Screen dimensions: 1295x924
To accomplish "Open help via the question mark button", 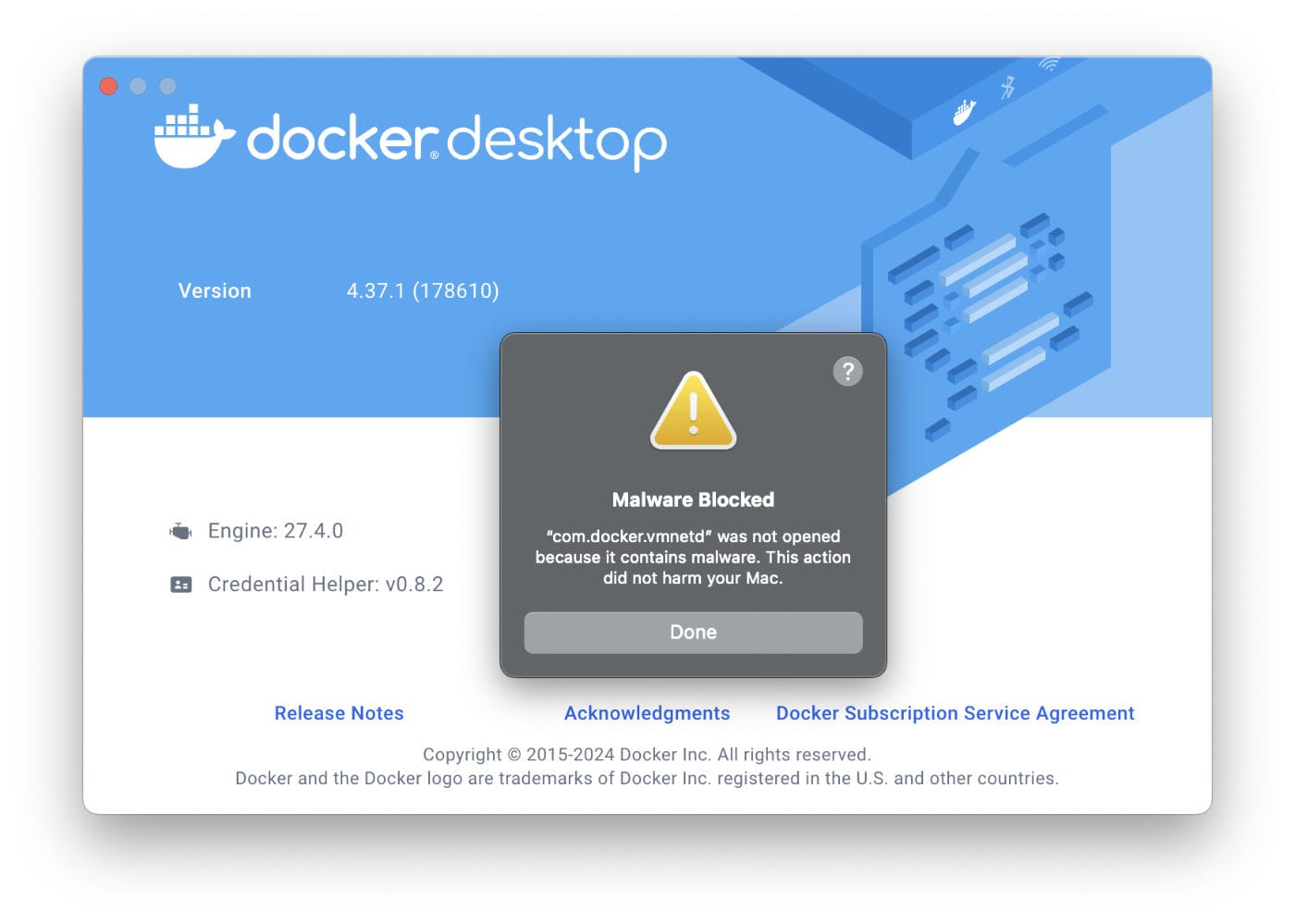I will (847, 371).
